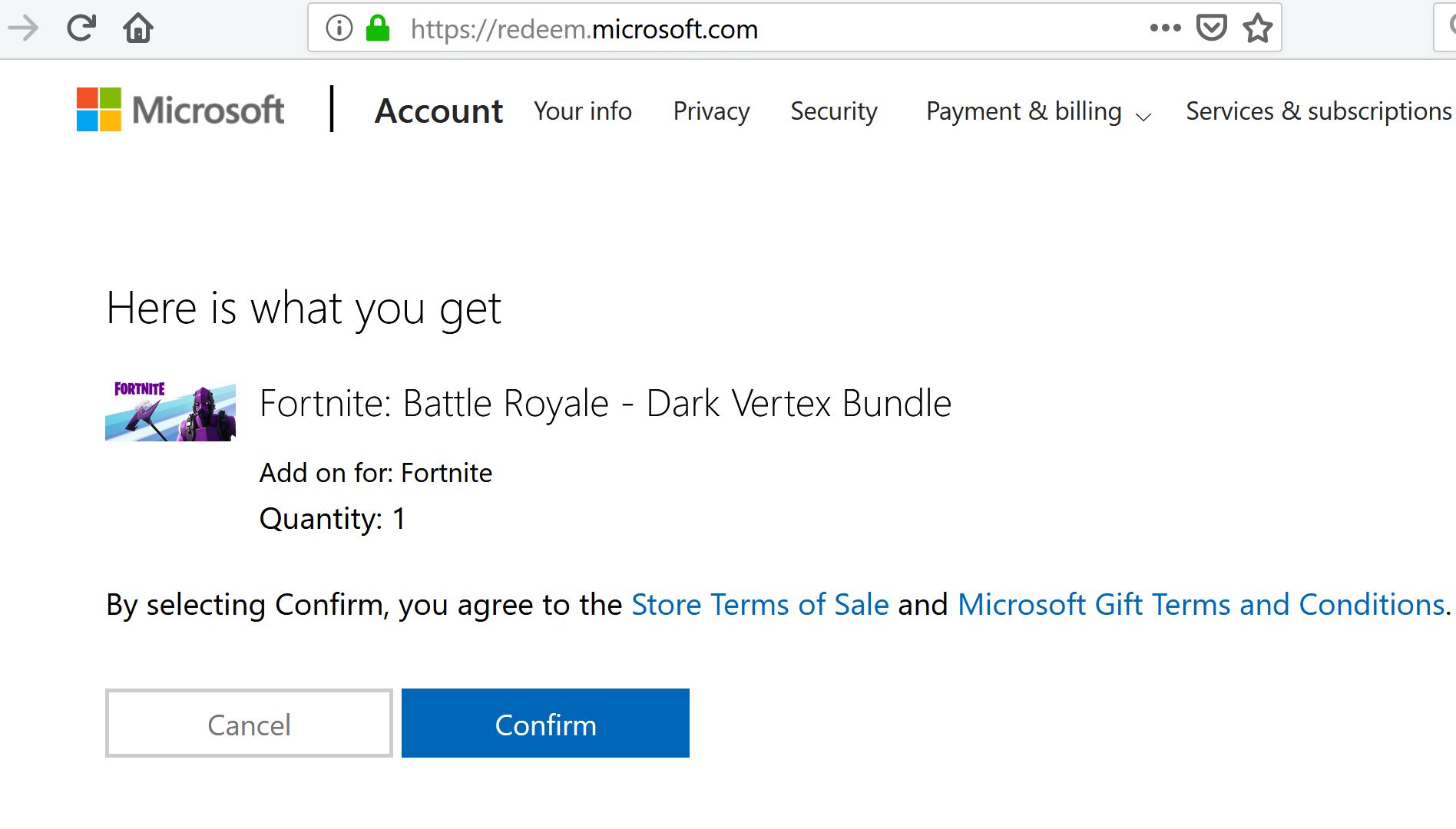This screenshot has width=1456, height=829.
Task: Click the 'Add on for: Fortnite' text
Action: 376,473
